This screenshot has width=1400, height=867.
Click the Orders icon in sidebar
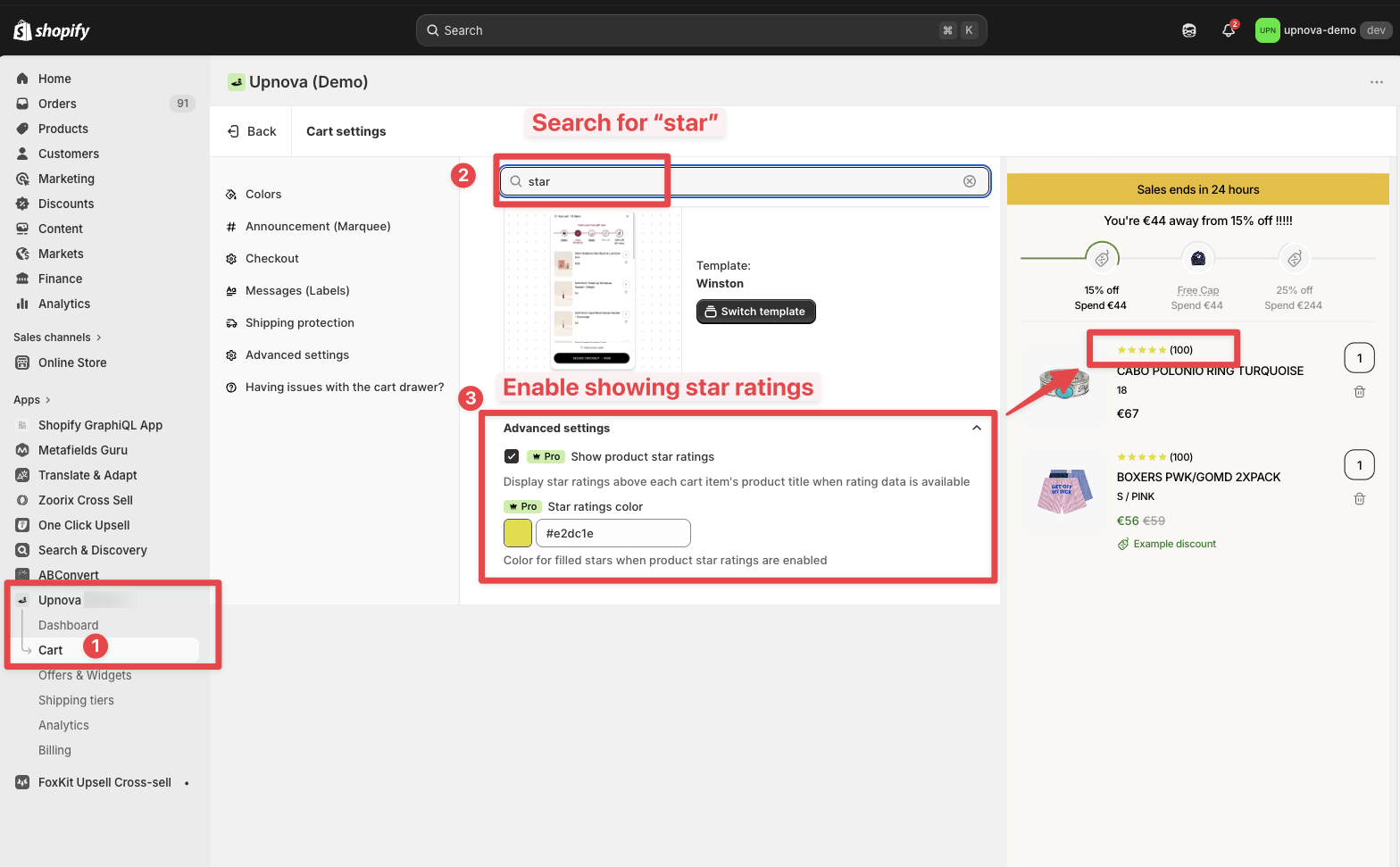[x=22, y=104]
